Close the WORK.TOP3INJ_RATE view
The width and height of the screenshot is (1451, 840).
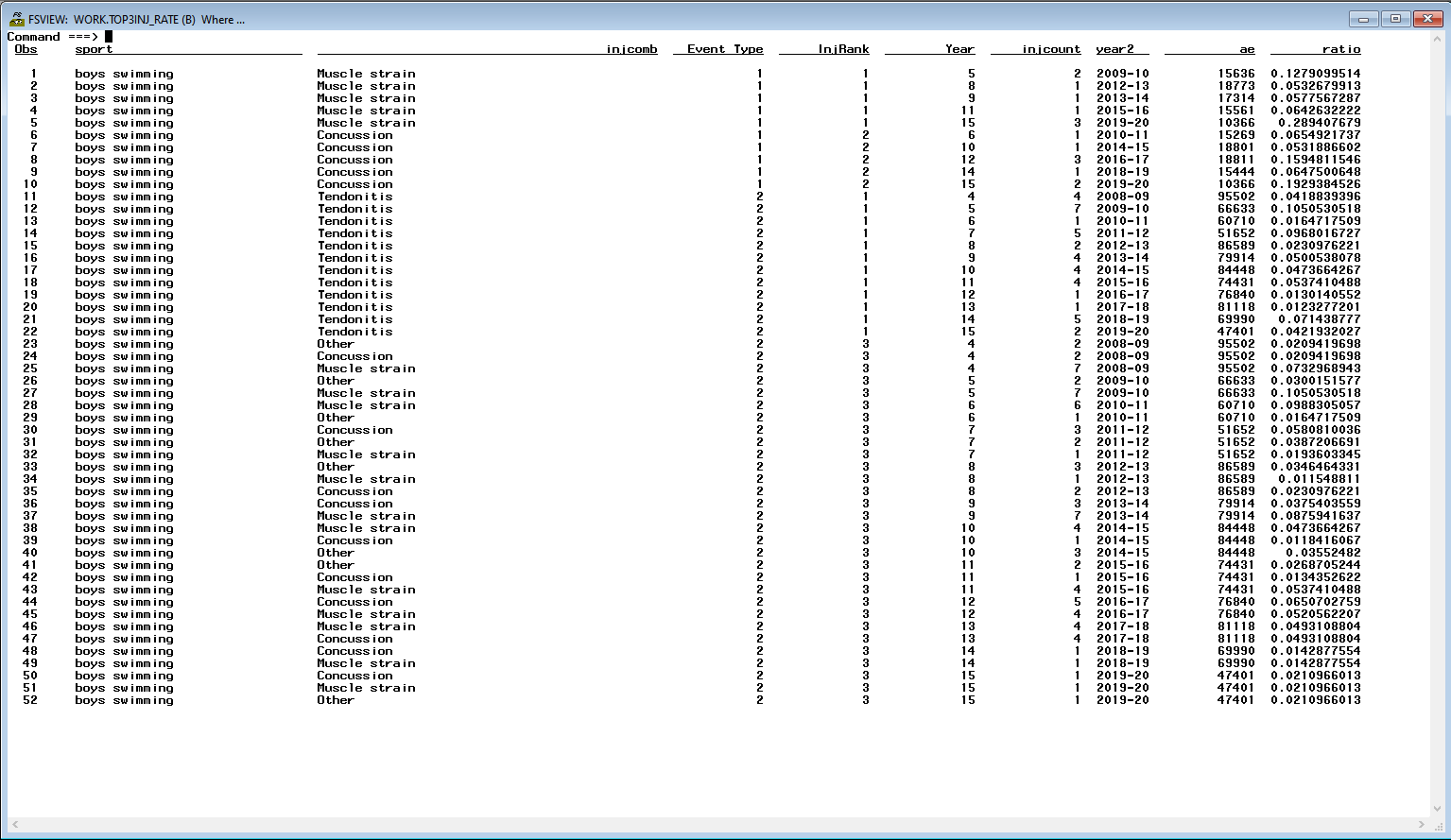(x=1428, y=18)
